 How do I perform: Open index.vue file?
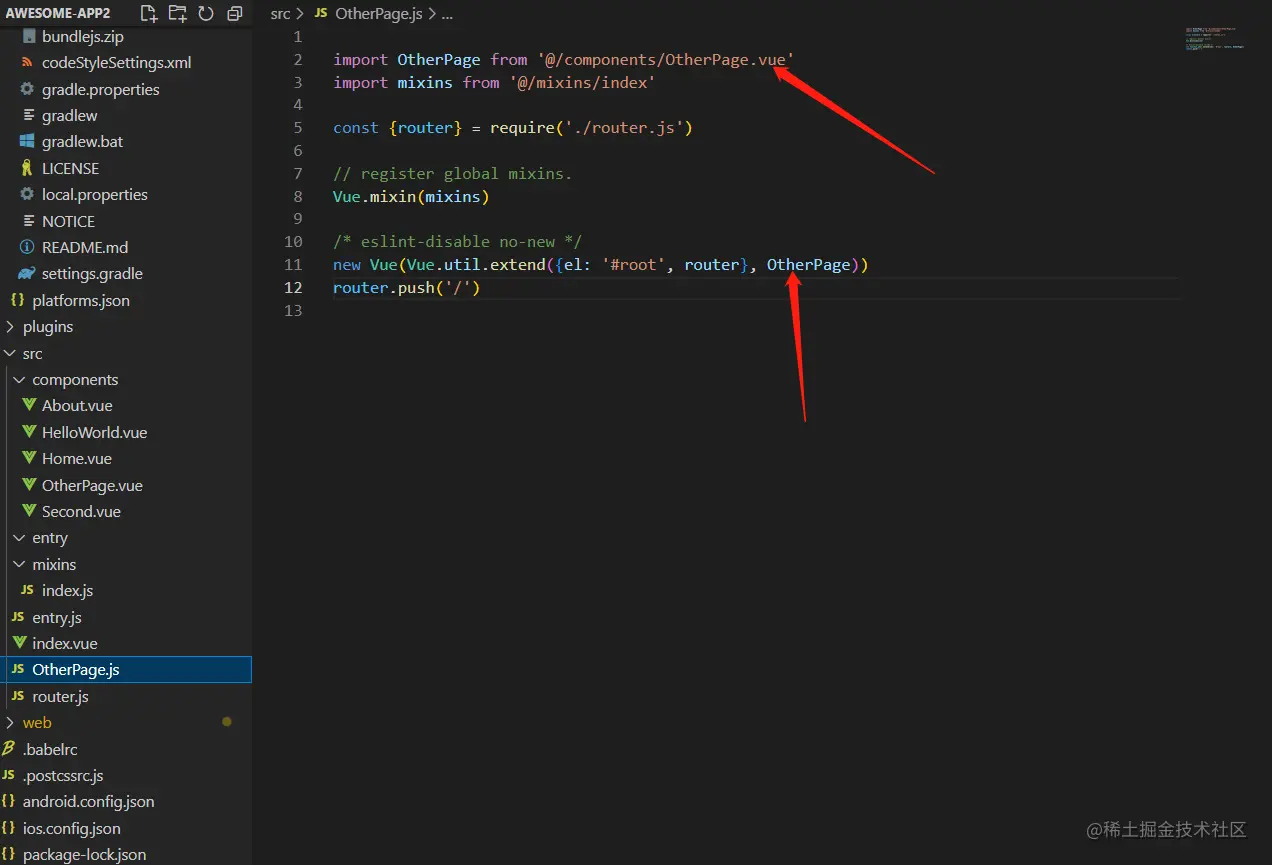click(x=65, y=643)
